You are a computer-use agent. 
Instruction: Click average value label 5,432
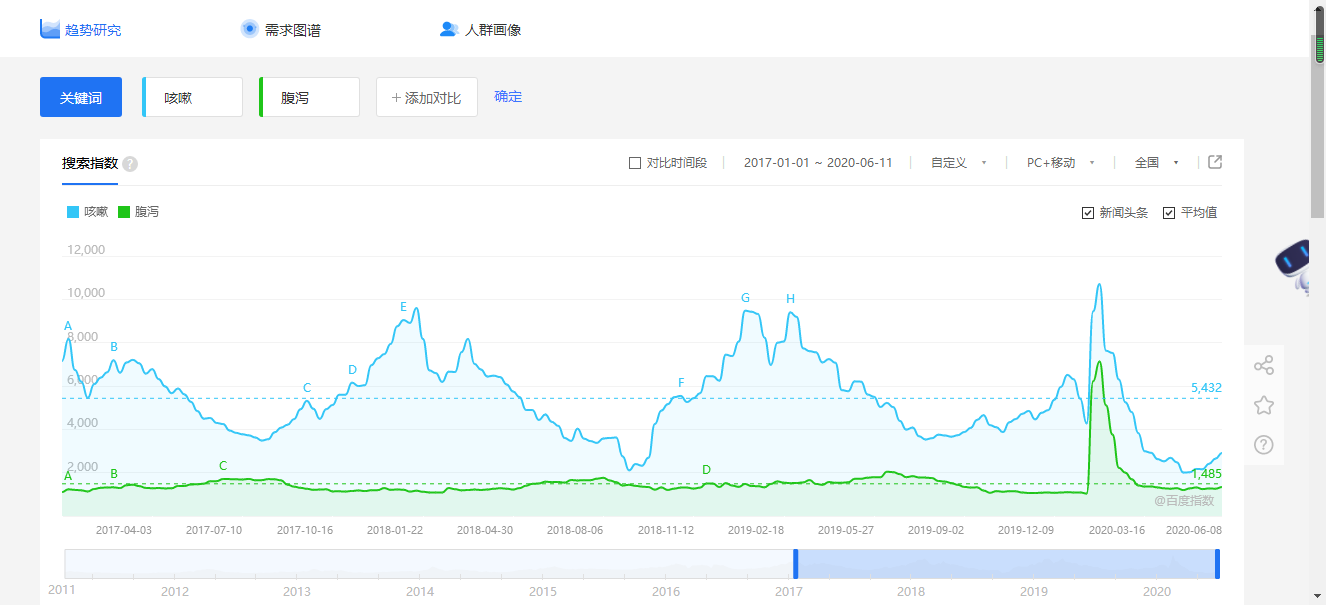click(x=1206, y=388)
